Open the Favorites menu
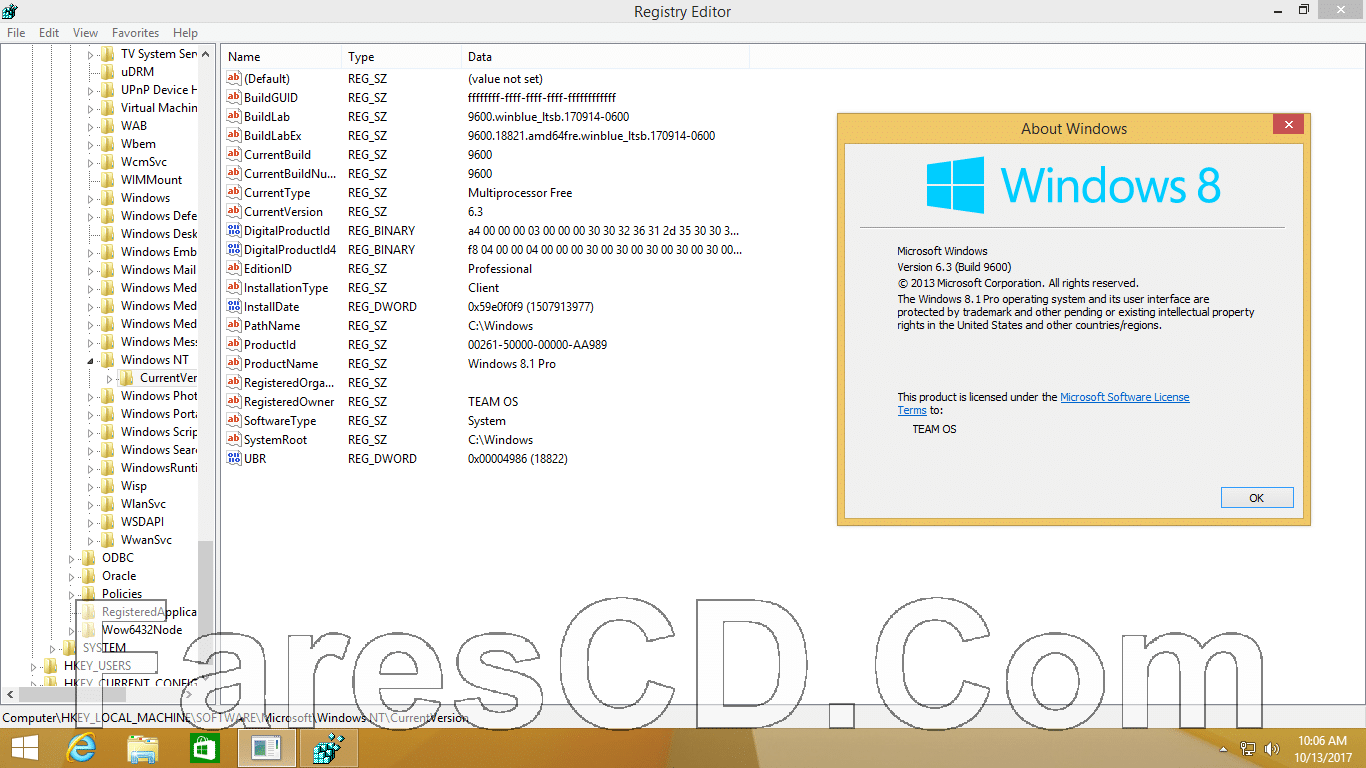 tap(135, 33)
